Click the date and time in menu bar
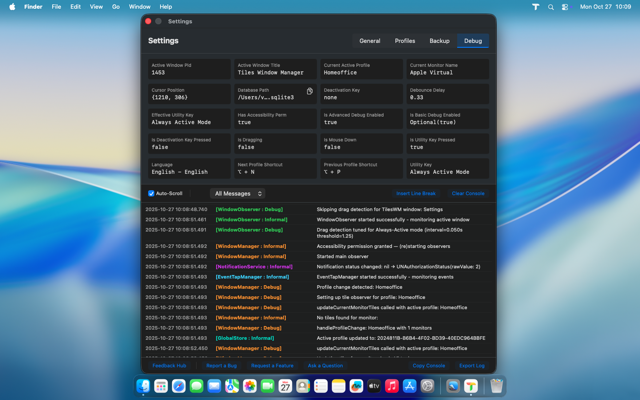The width and height of the screenshot is (640, 400). (x=605, y=7)
